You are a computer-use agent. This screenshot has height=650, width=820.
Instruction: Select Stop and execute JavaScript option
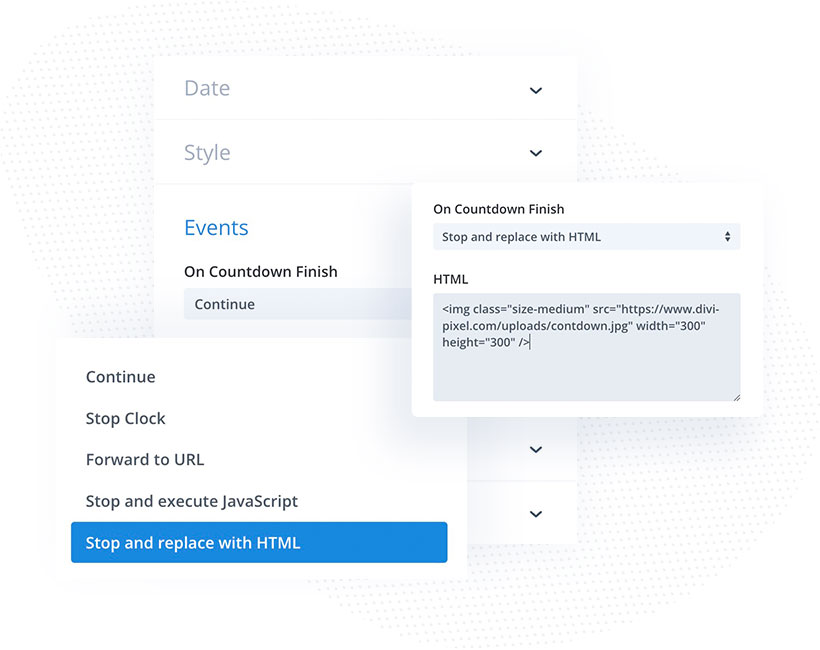pyautogui.click(x=191, y=501)
